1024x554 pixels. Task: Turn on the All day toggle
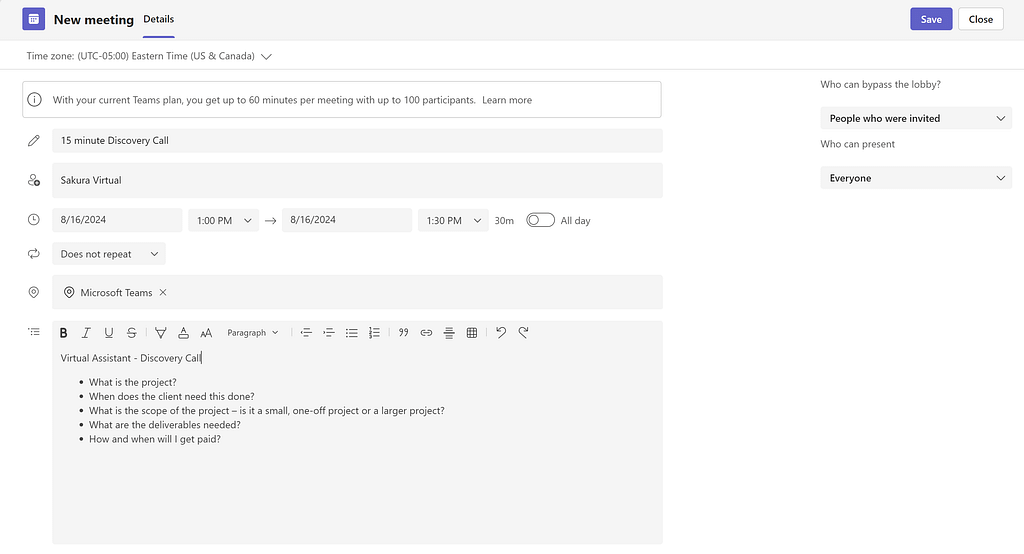(x=540, y=220)
